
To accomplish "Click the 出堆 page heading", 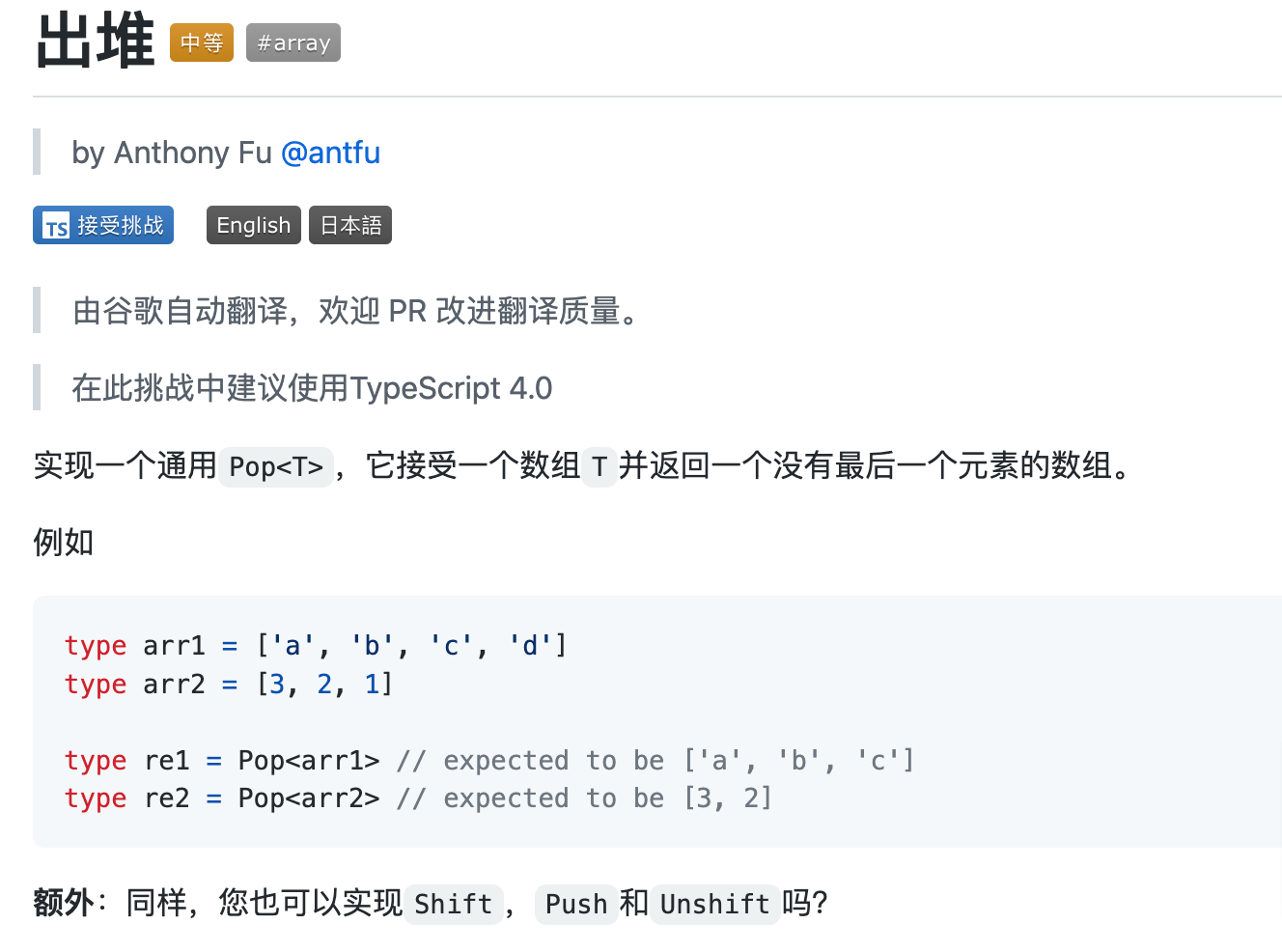I will [95, 41].
